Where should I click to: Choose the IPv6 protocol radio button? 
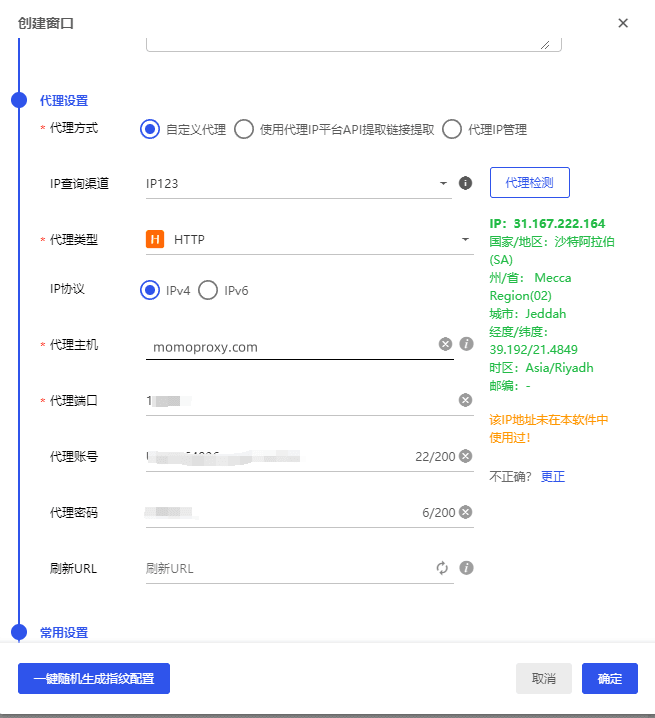coord(208,290)
